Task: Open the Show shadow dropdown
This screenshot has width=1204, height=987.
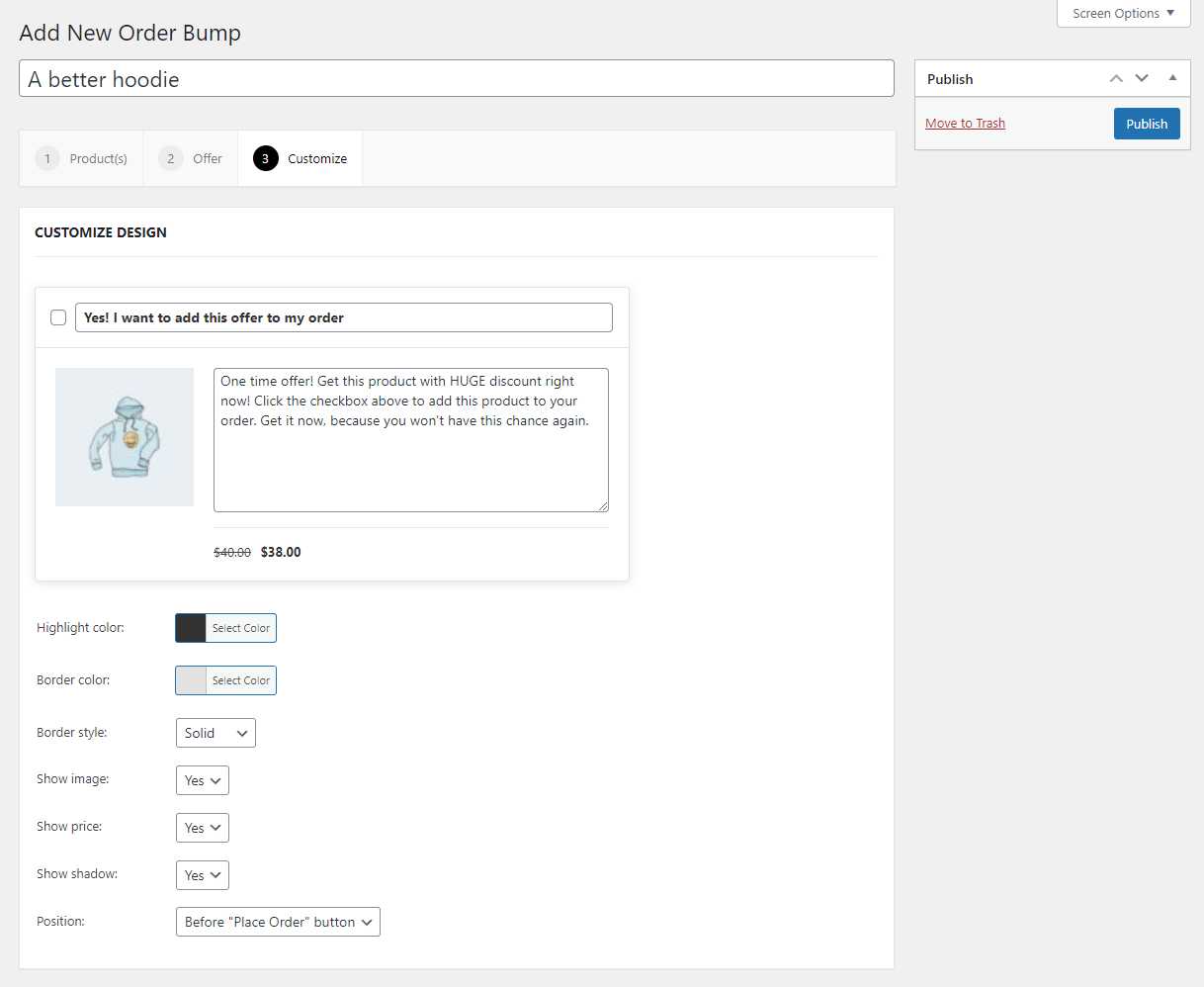Action: tap(203, 875)
